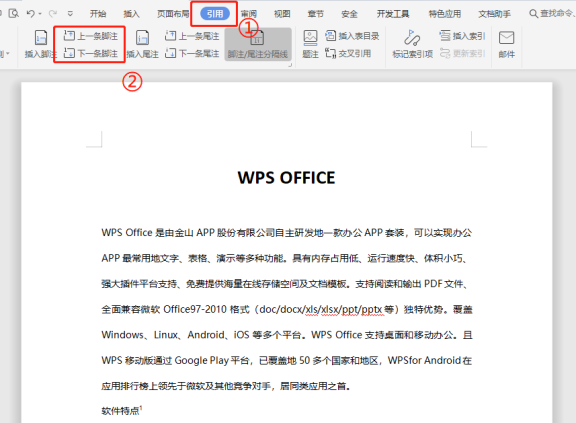This screenshot has height=423, width=576.
Task: Click the caption (题注) icon
Action: tap(310, 37)
